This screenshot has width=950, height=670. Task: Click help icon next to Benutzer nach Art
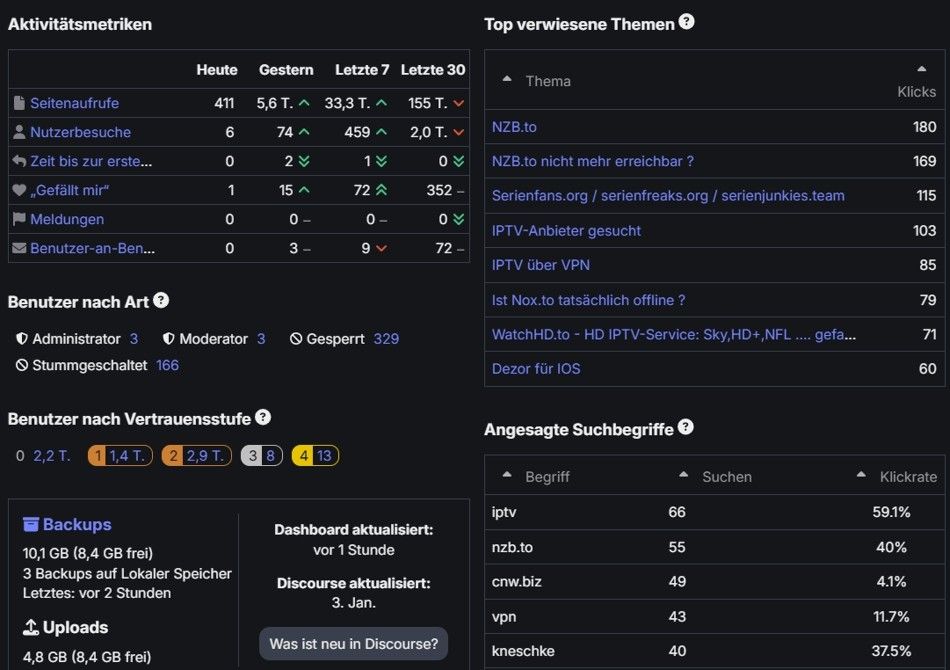click(161, 300)
